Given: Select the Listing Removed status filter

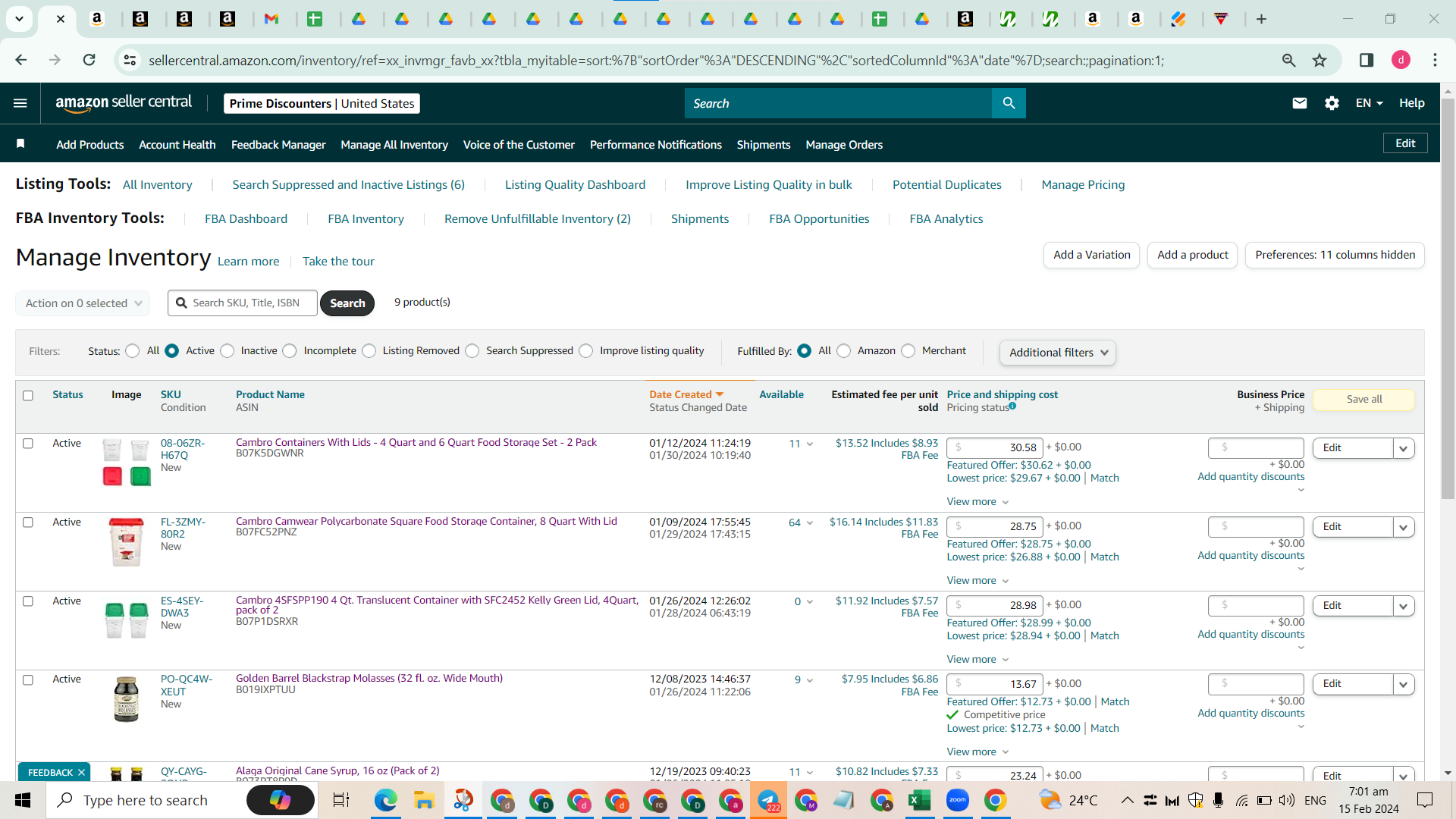Looking at the screenshot, I should (369, 351).
